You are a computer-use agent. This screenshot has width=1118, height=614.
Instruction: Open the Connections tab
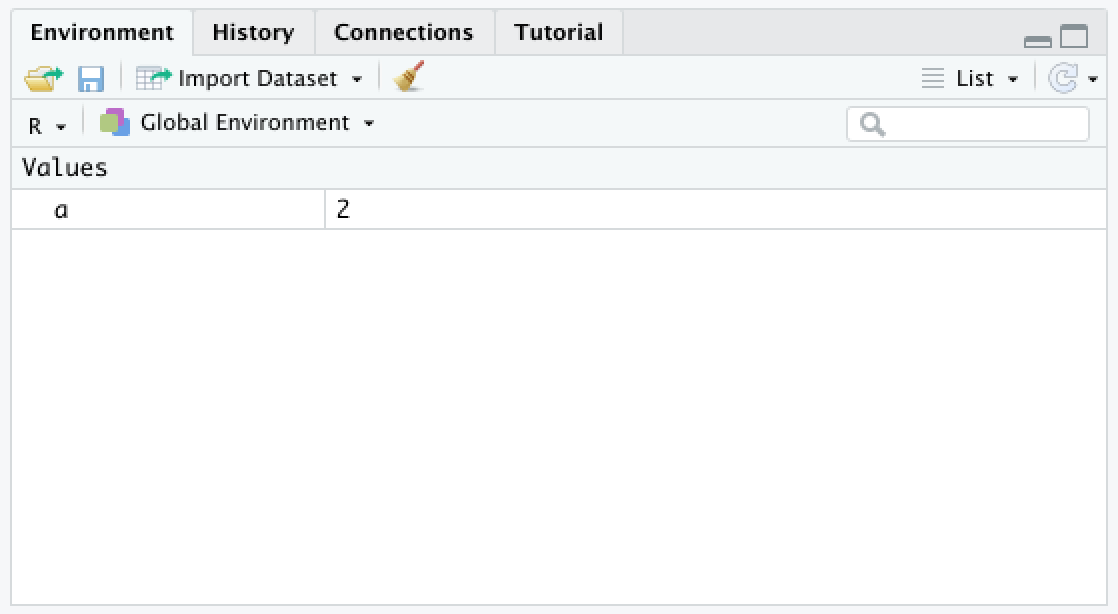point(403,32)
